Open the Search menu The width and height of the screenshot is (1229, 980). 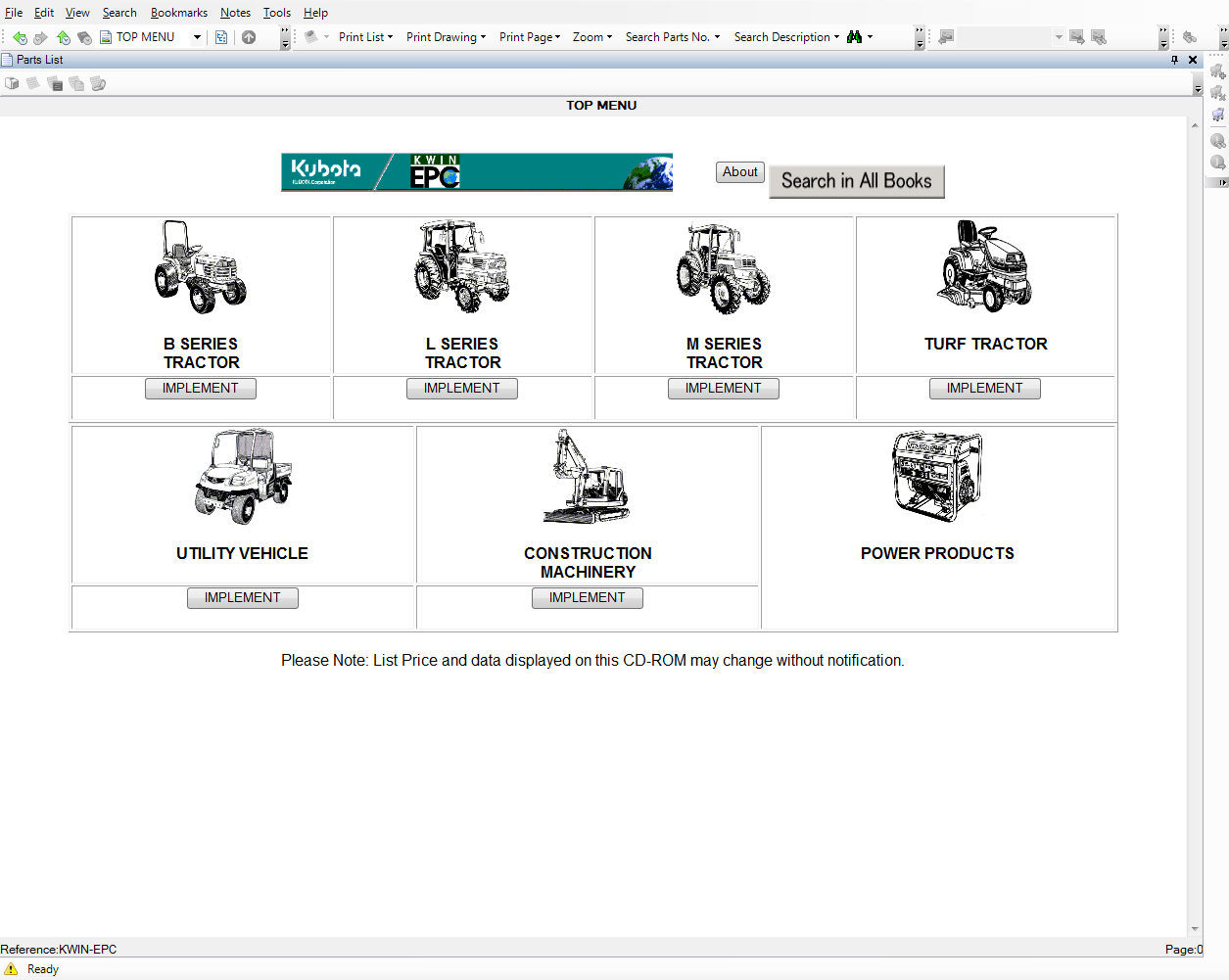point(119,13)
